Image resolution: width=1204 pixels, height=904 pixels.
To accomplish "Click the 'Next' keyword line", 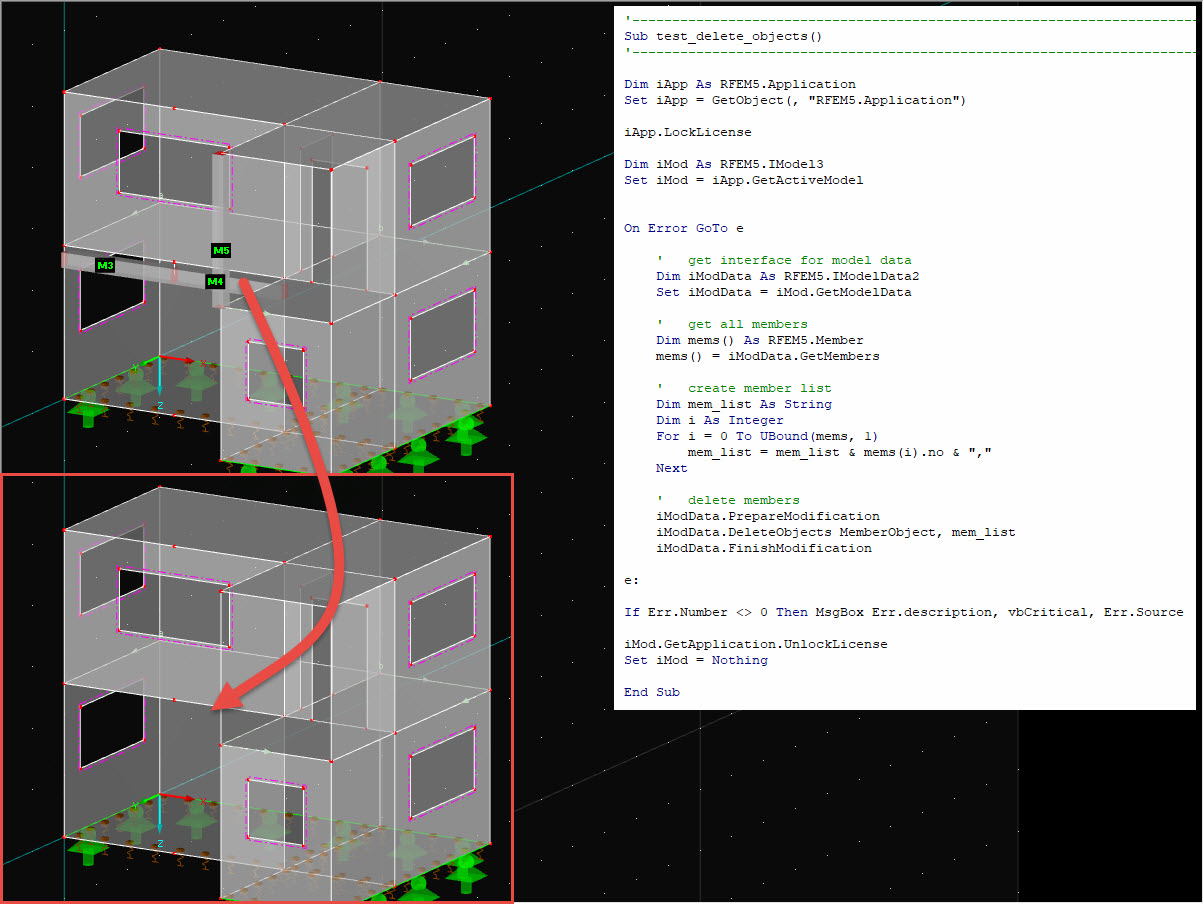I will (x=672, y=468).
